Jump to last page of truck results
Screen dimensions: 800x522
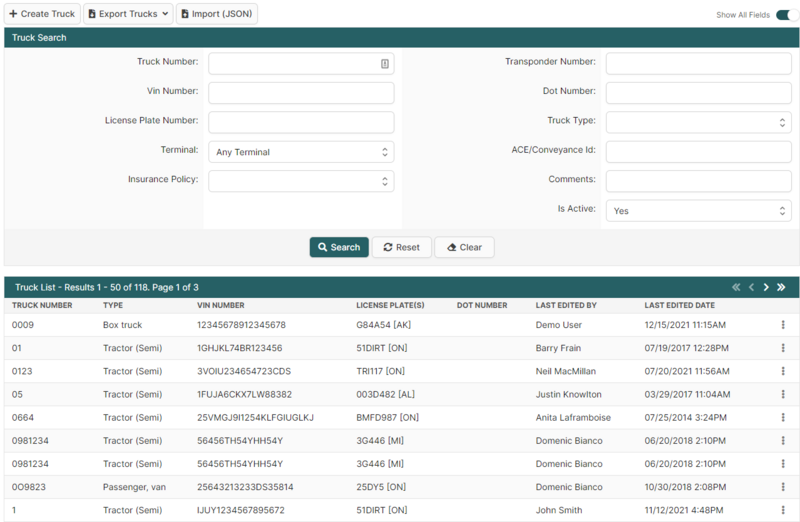click(x=781, y=287)
